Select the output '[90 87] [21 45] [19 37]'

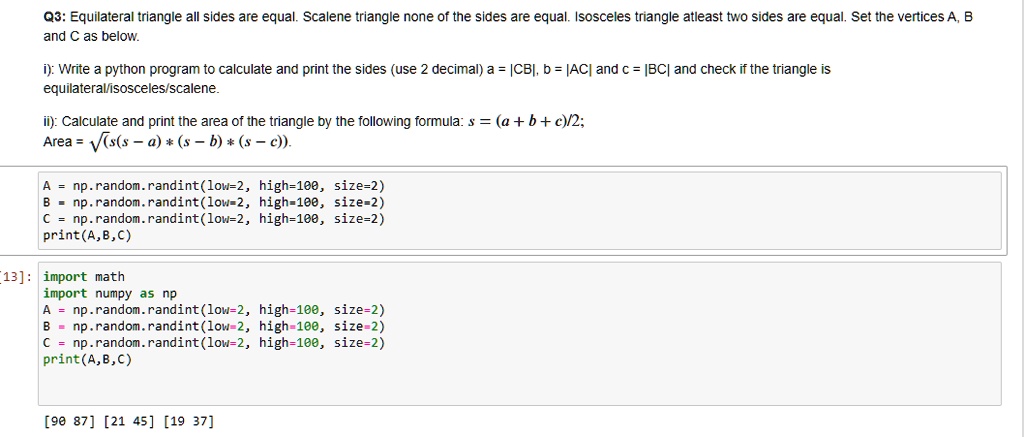click(128, 421)
